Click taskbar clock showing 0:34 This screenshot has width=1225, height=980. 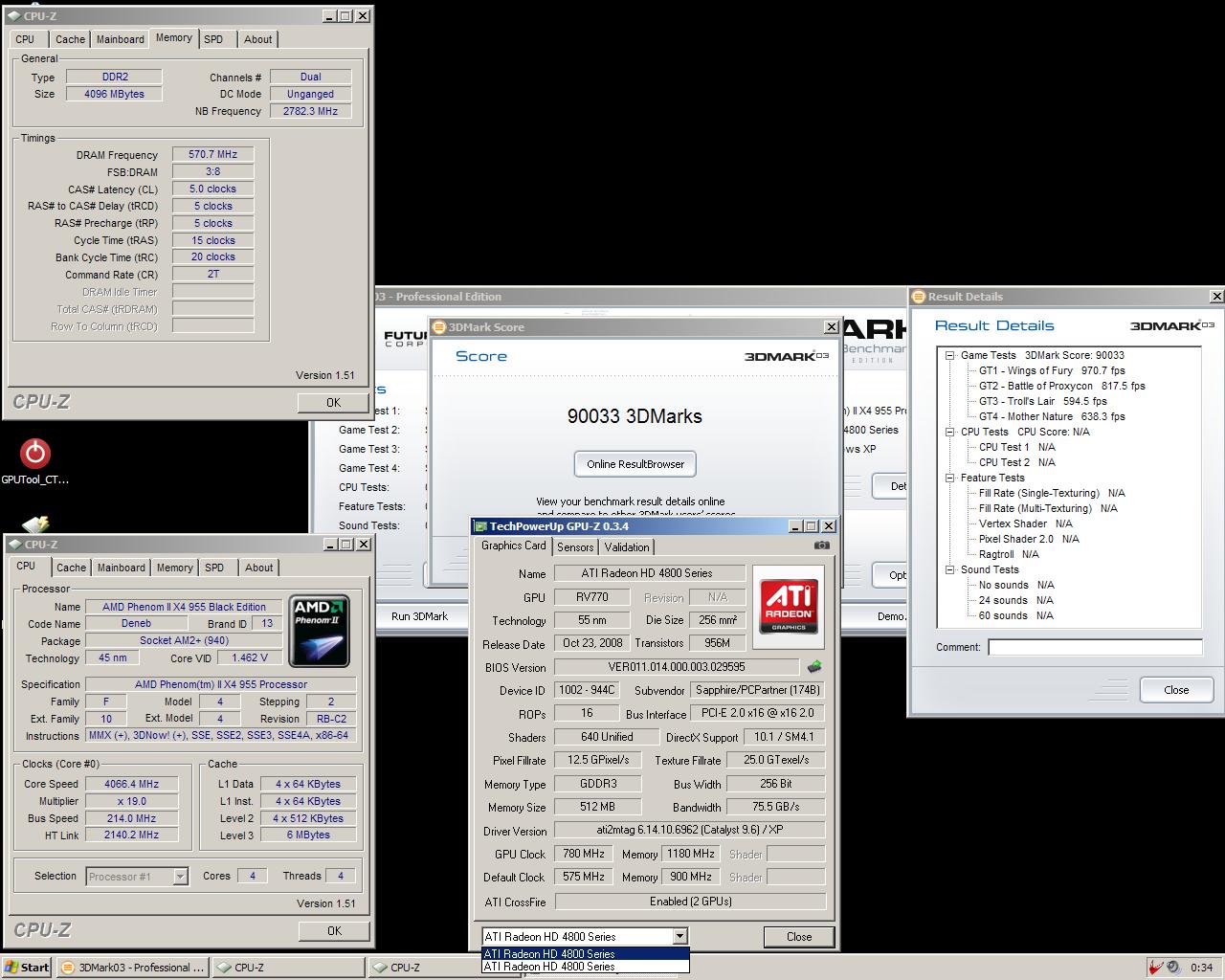pyautogui.click(x=1202, y=968)
